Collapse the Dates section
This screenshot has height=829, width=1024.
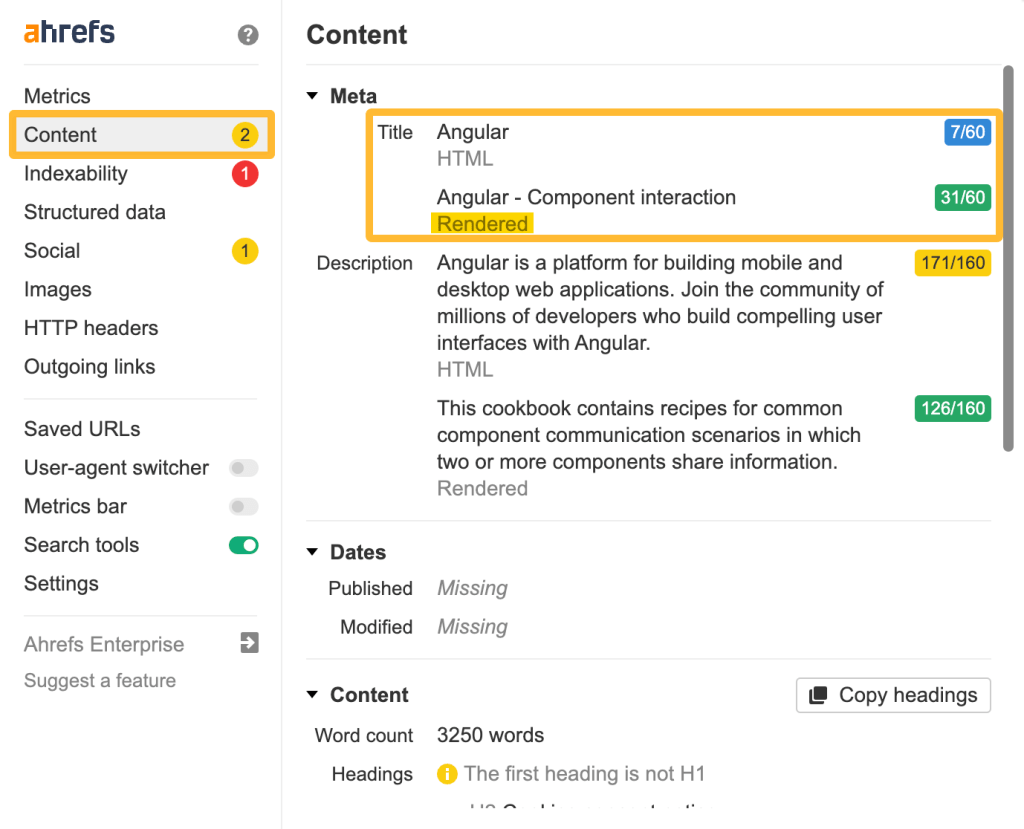(x=313, y=552)
